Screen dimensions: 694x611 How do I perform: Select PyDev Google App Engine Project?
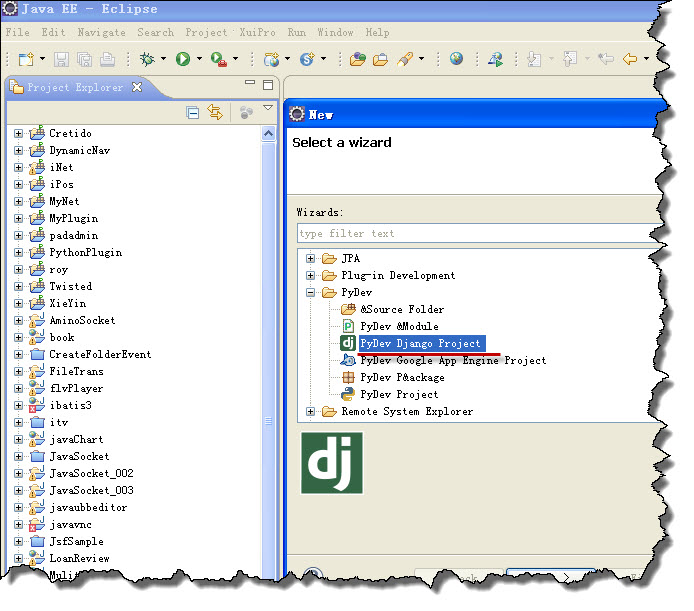coord(453,360)
